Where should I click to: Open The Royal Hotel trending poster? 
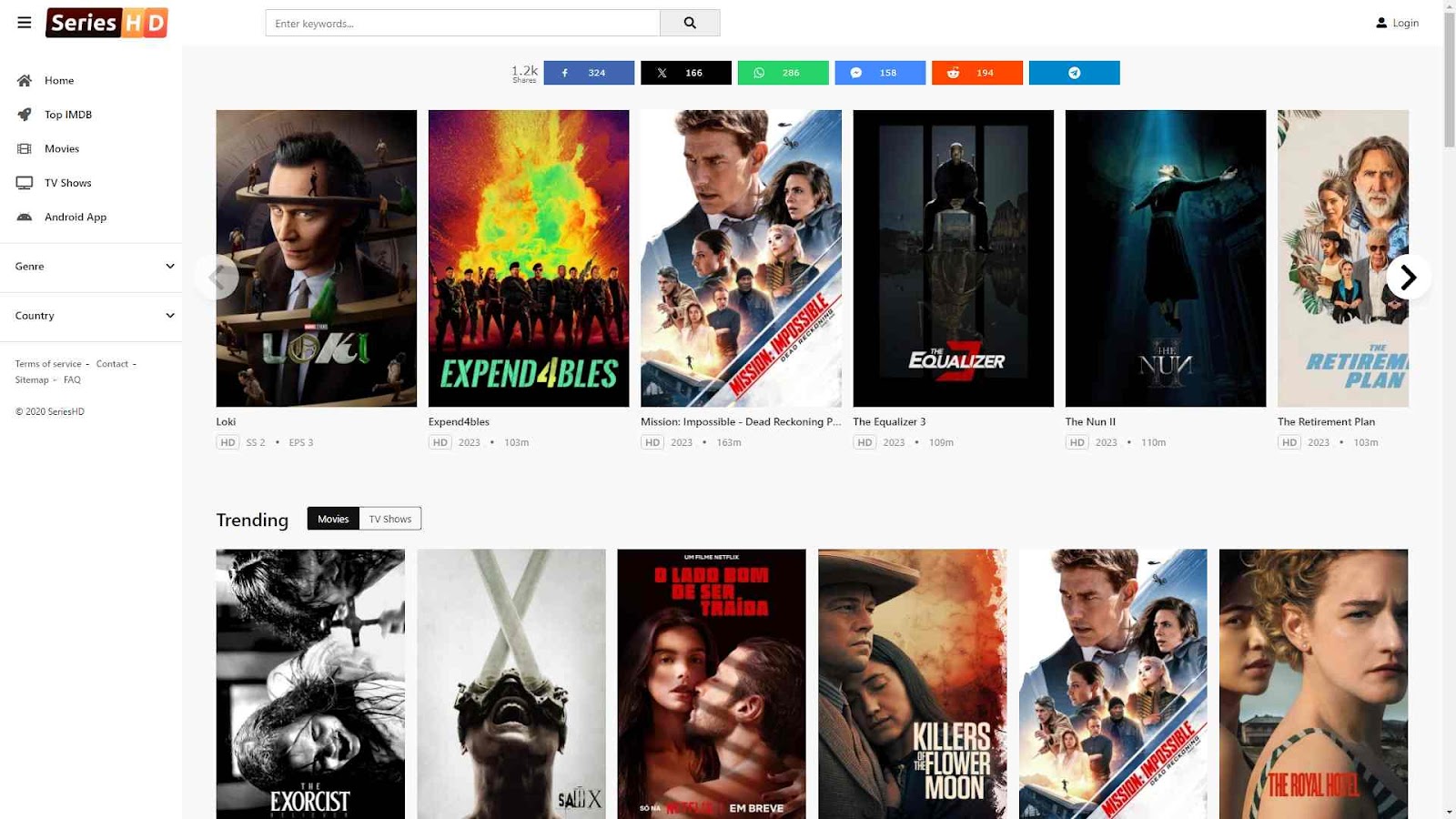tap(1314, 683)
